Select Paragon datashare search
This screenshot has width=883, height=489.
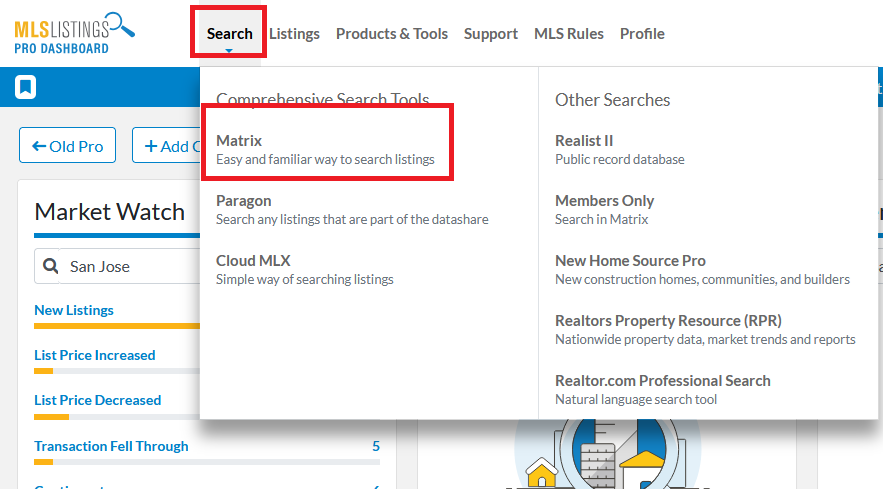pyautogui.click(x=352, y=210)
